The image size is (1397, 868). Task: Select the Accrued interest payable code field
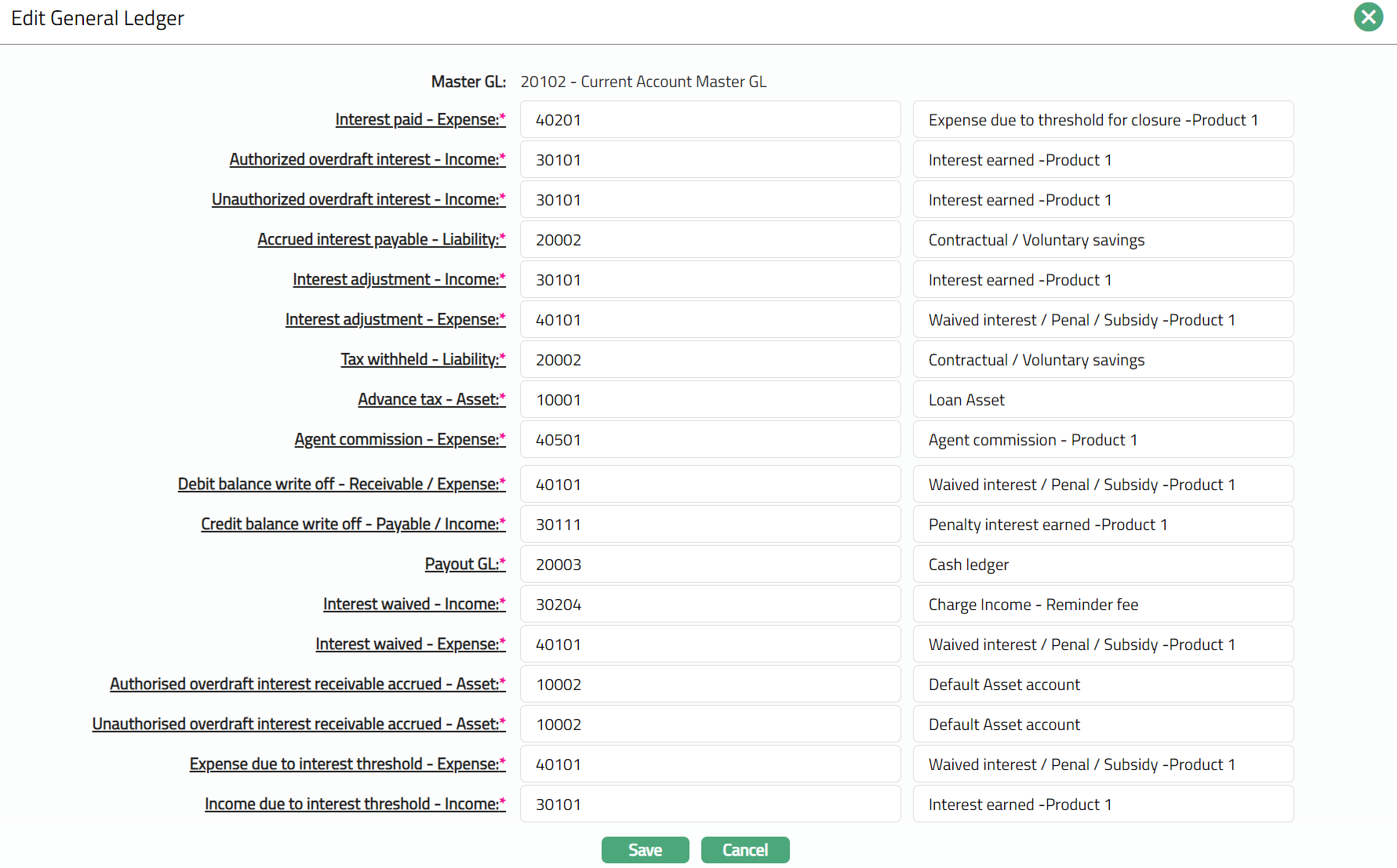point(710,240)
